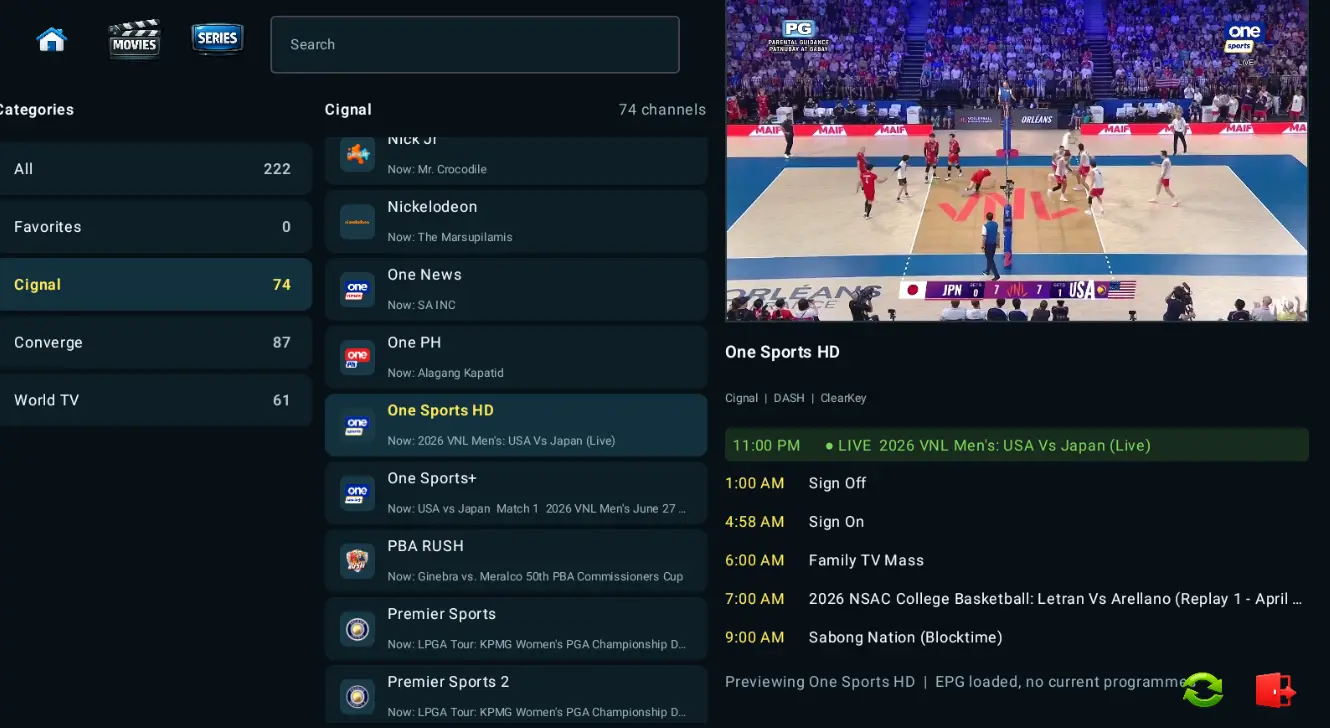Play the One PH channel

coord(516,358)
